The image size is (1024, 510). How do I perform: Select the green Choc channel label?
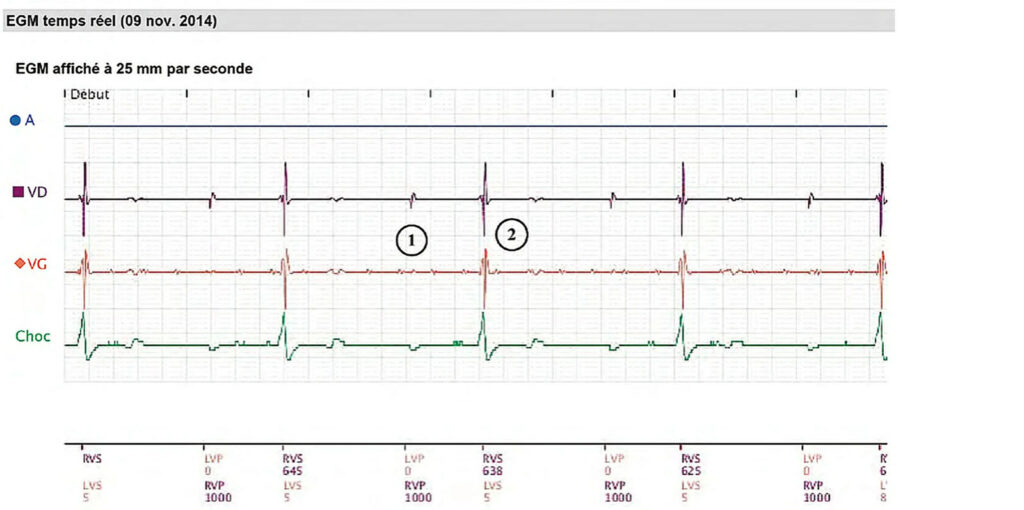(33, 337)
